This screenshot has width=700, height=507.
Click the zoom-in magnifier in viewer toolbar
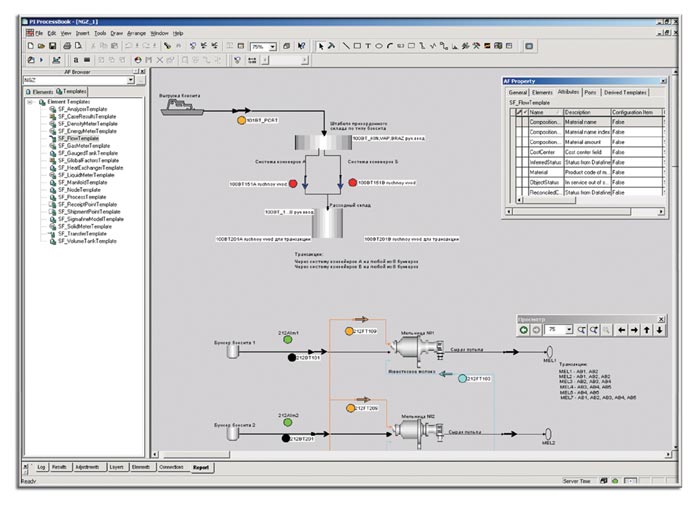click(x=582, y=329)
